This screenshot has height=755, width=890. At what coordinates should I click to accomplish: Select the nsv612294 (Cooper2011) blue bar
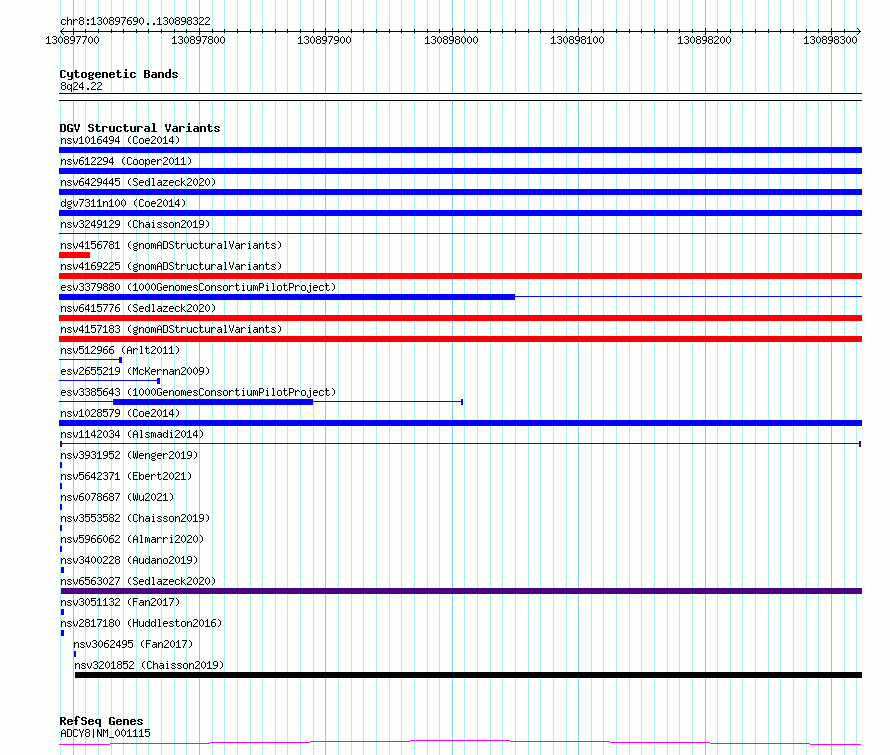(460, 171)
